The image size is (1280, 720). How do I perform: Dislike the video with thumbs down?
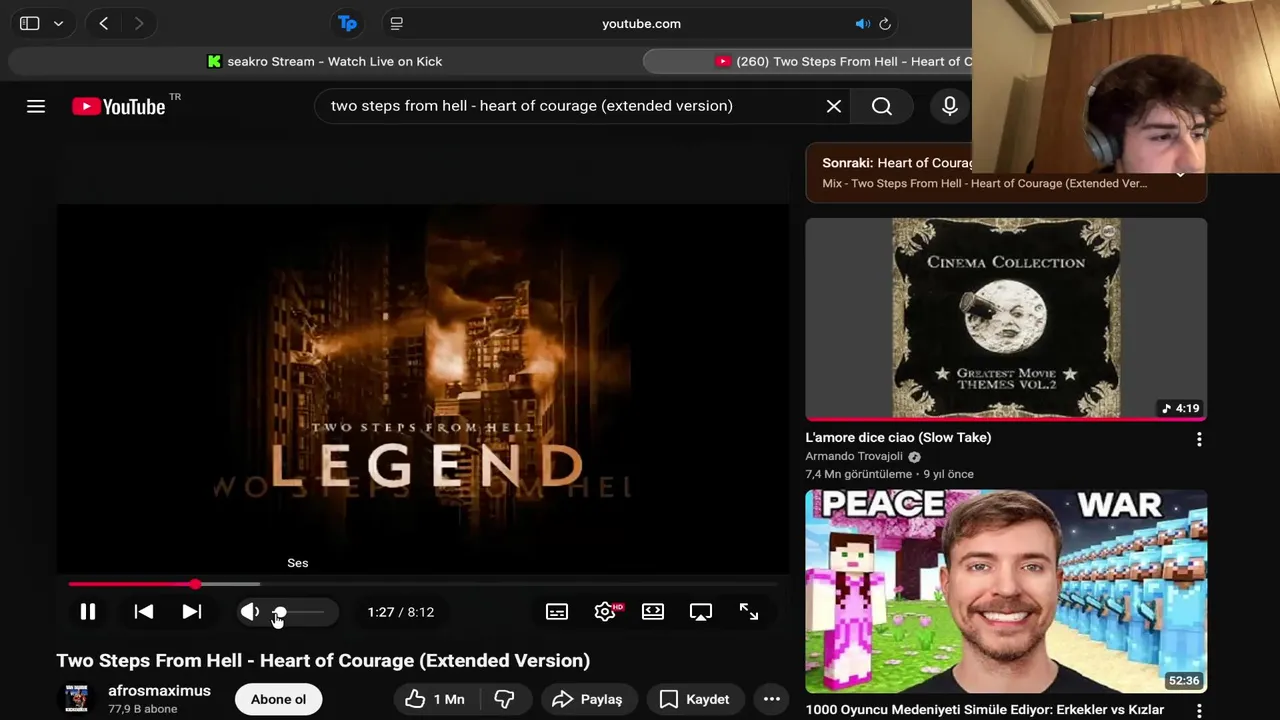505,699
